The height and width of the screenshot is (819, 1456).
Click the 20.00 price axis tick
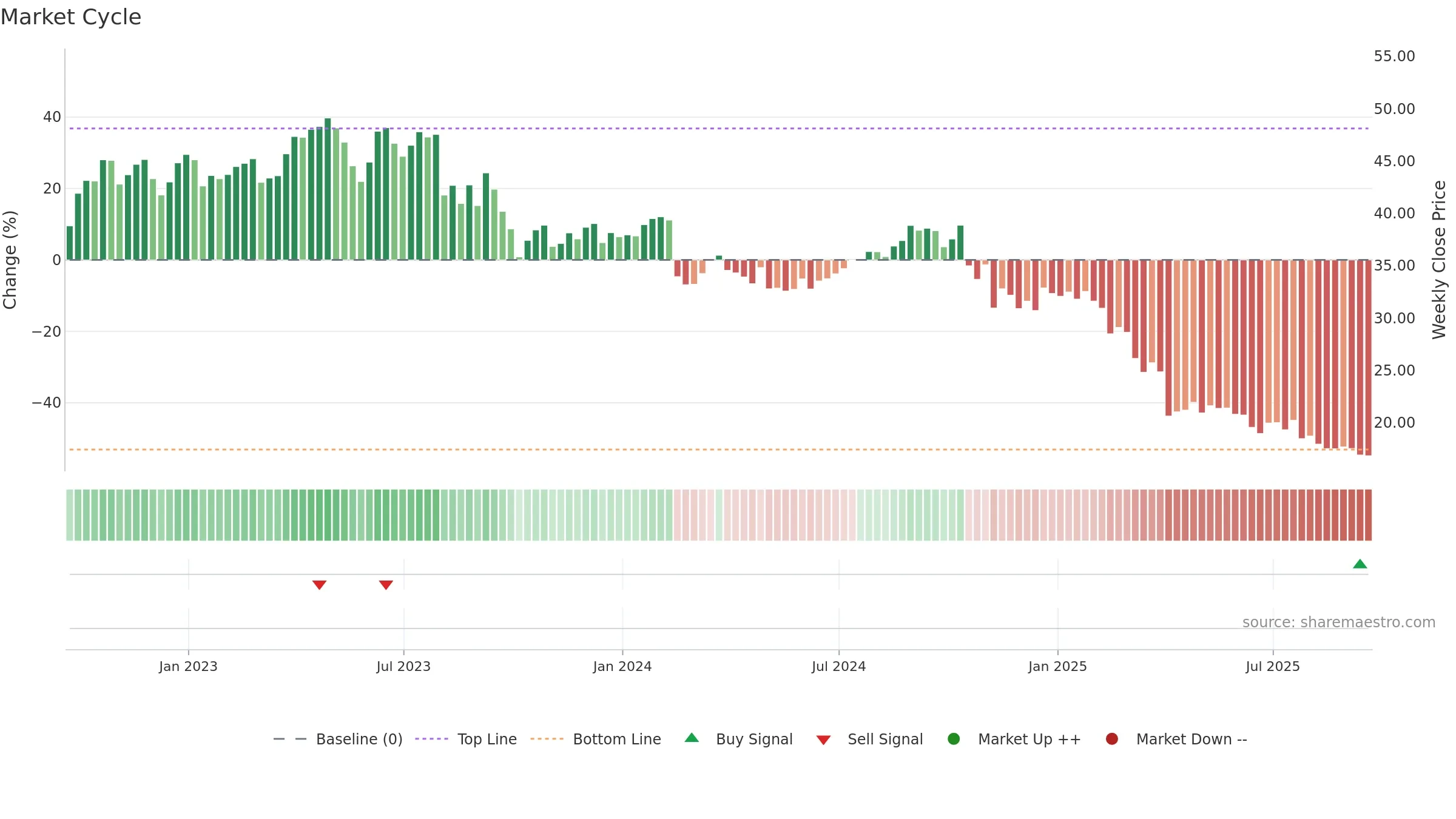coord(1394,423)
